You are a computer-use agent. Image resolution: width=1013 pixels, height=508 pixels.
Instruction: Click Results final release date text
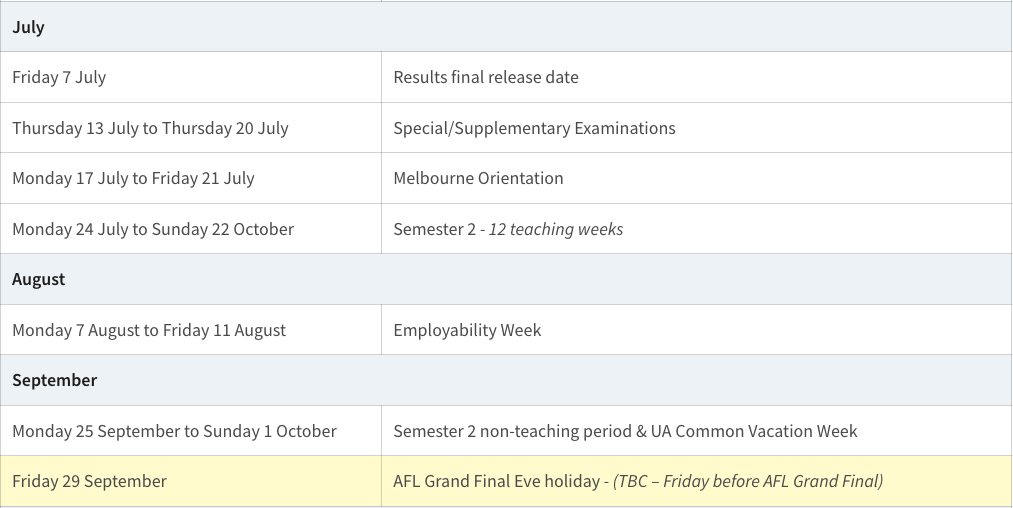click(x=486, y=77)
